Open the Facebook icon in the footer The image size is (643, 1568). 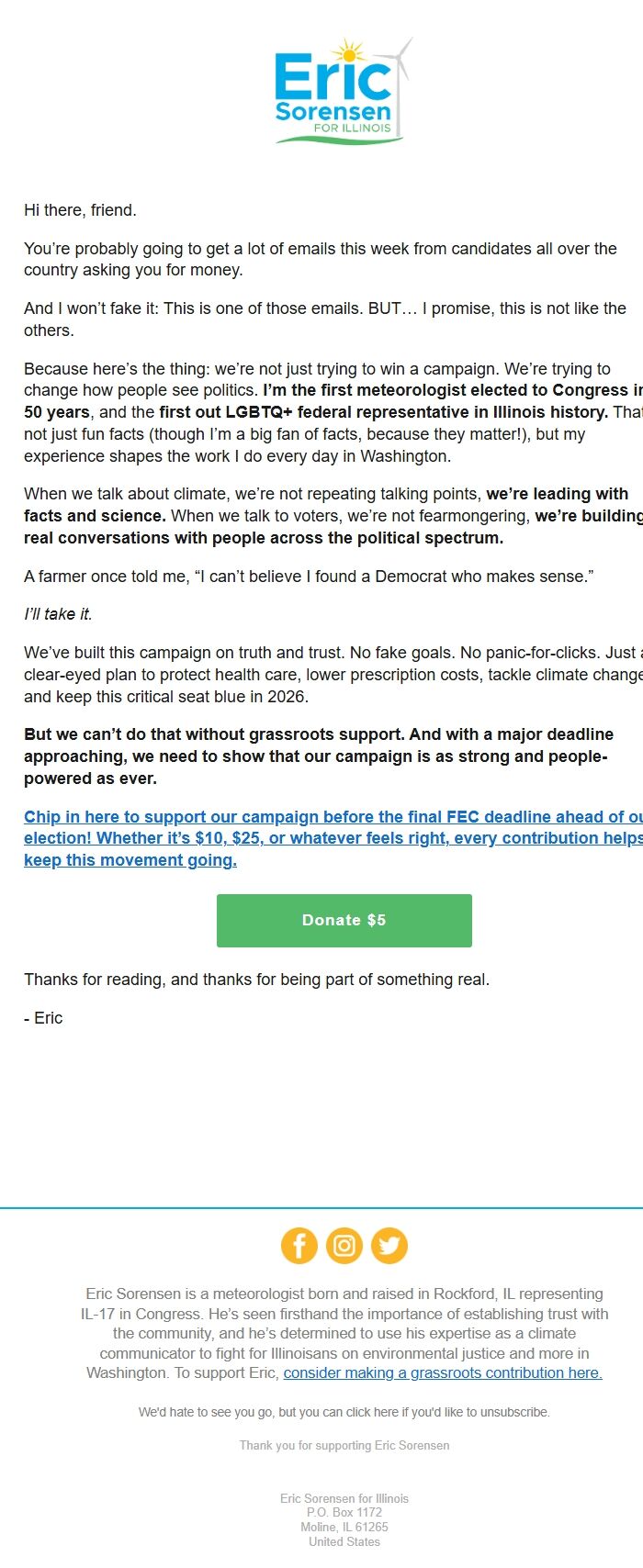coord(299,1246)
